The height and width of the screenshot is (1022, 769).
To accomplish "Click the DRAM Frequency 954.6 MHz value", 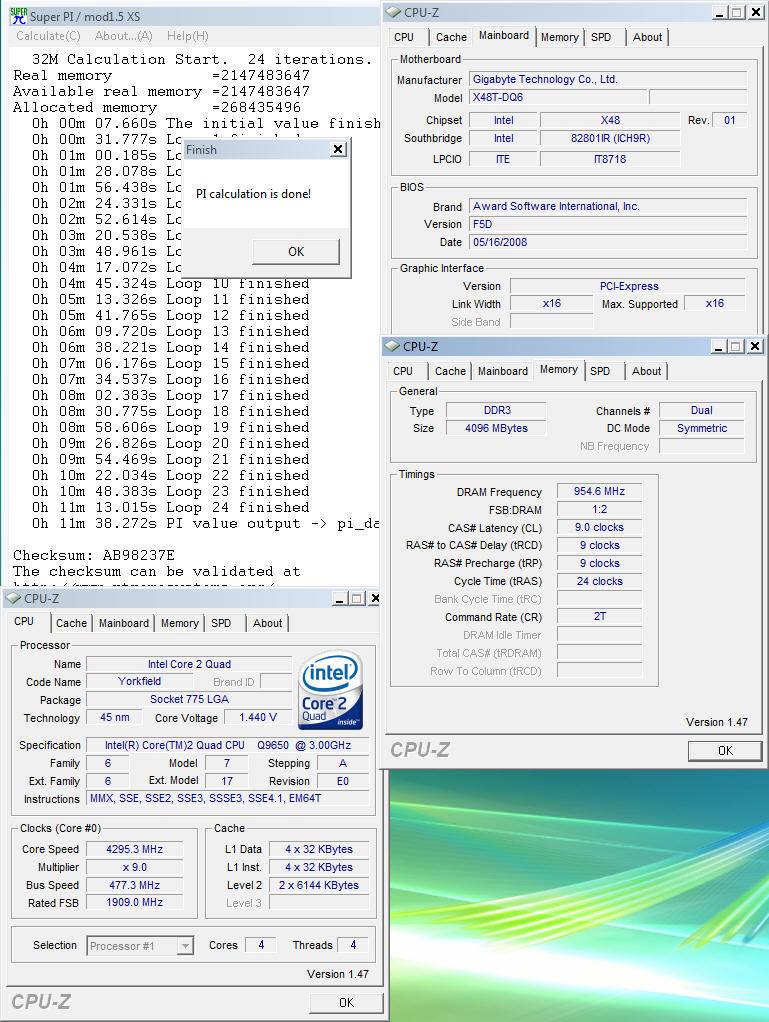I will tap(599, 491).
